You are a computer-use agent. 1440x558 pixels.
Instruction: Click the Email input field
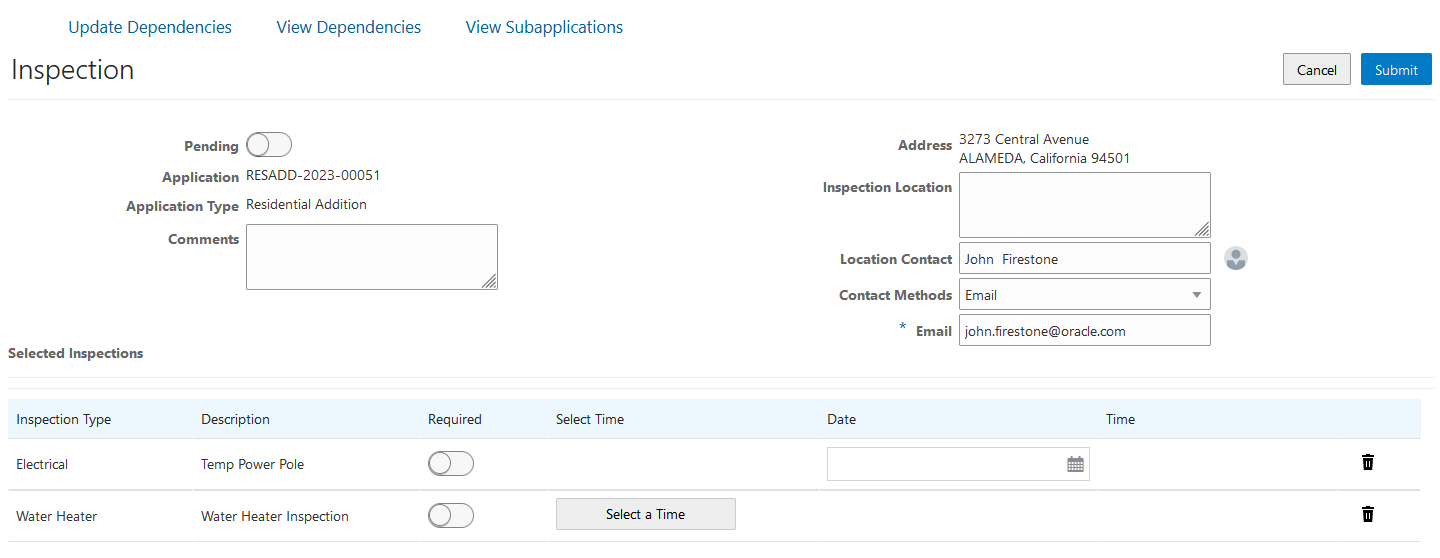coord(1084,331)
